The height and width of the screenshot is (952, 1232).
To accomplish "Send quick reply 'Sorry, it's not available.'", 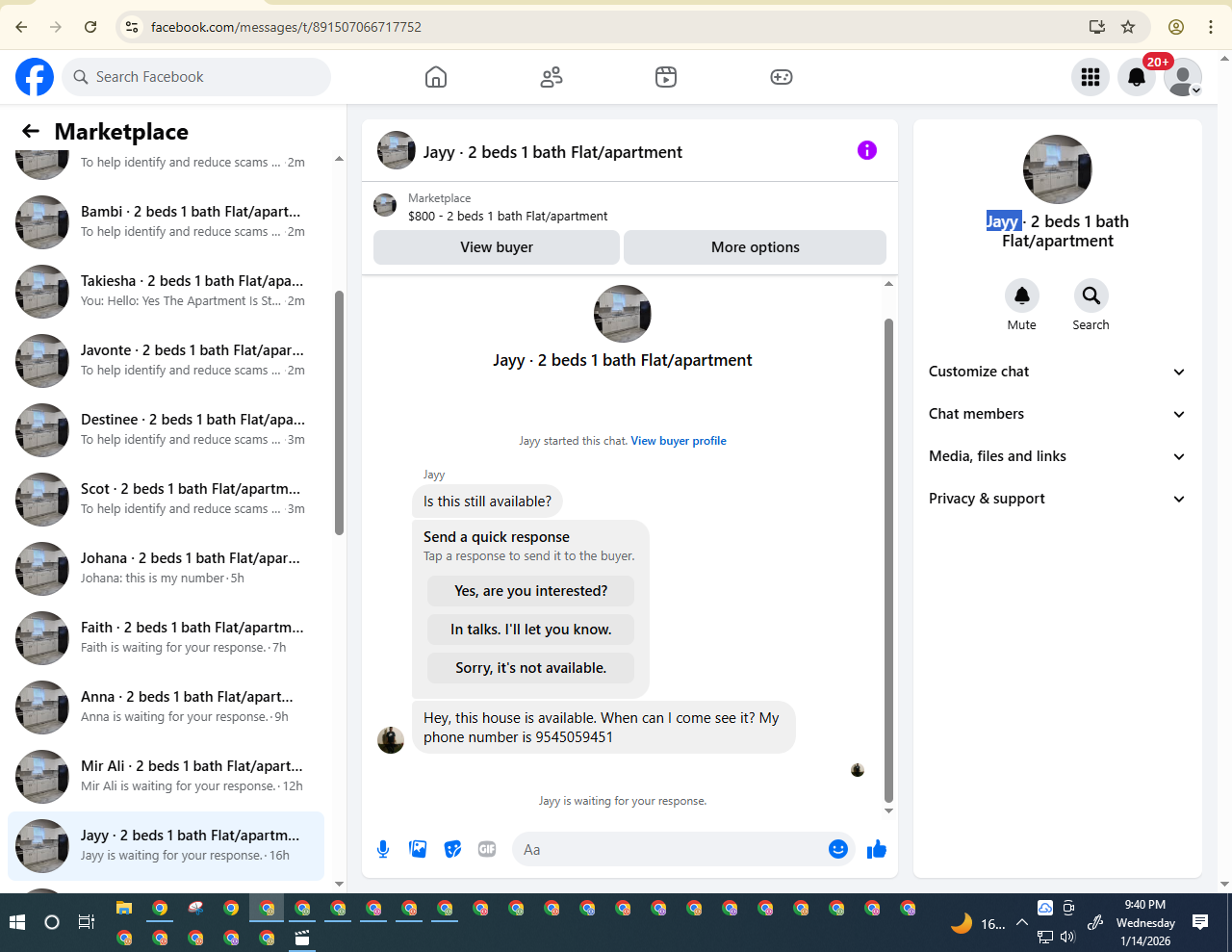I will click(531, 668).
